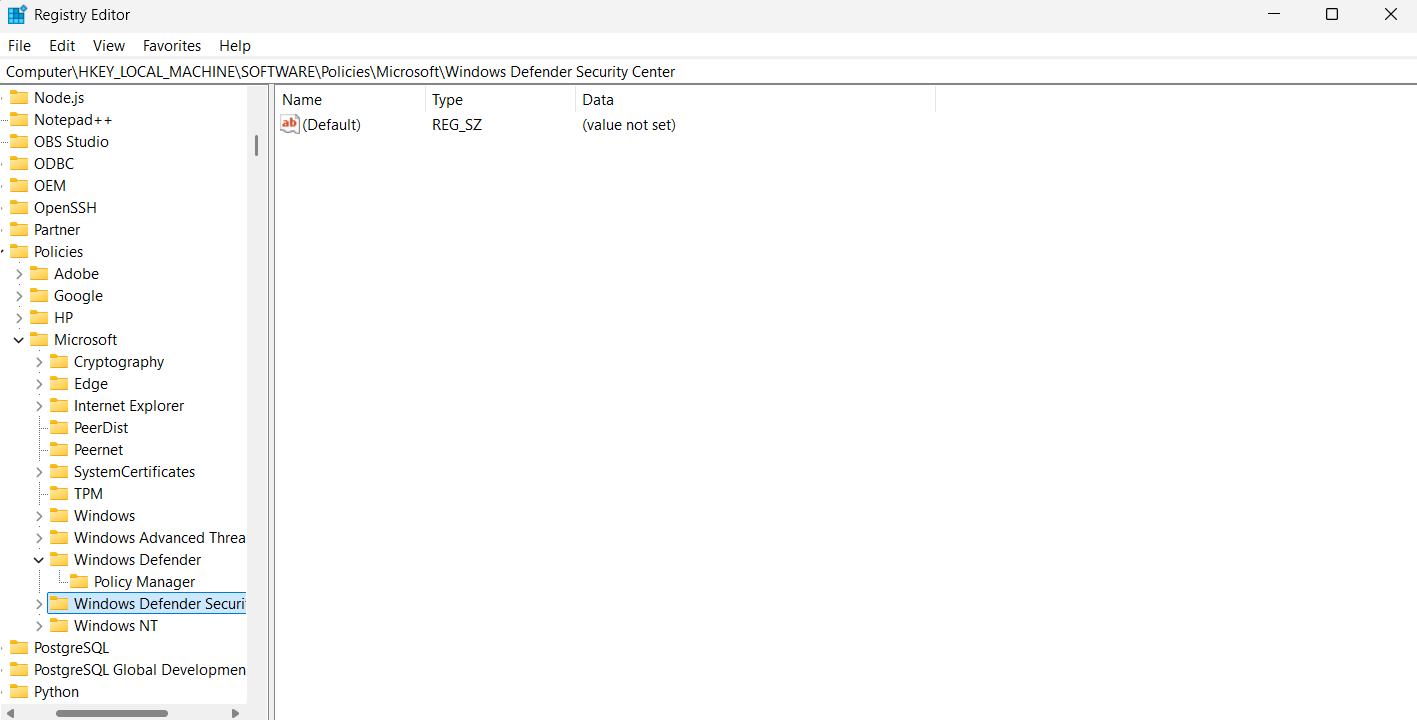This screenshot has height=720, width=1417.
Task: Click the OBS Studio folder icon
Action: [x=19, y=141]
